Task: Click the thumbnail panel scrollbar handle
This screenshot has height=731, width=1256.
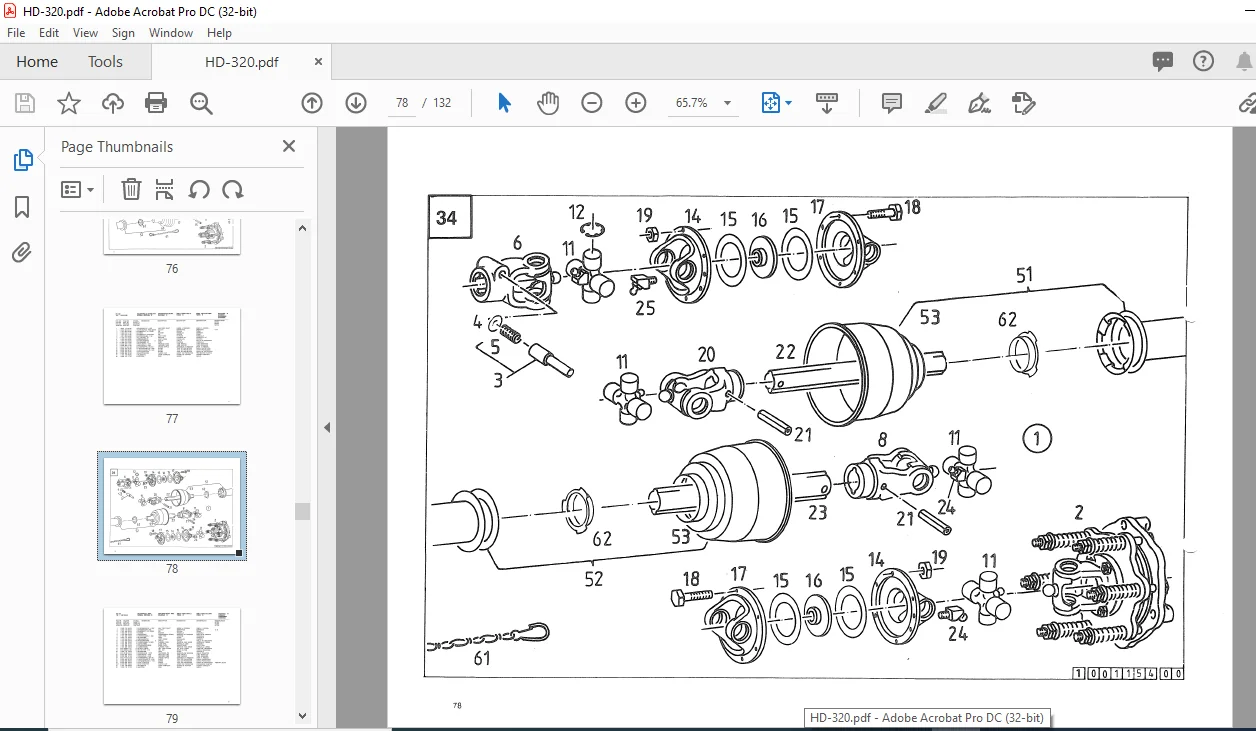Action: pyautogui.click(x=302, y=511)
